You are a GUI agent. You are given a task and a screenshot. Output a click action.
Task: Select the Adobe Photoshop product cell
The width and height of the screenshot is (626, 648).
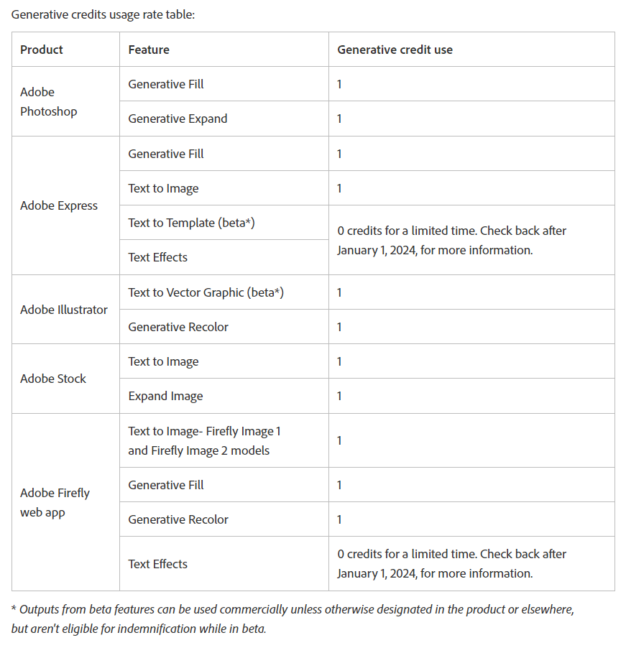click(48, 101)
